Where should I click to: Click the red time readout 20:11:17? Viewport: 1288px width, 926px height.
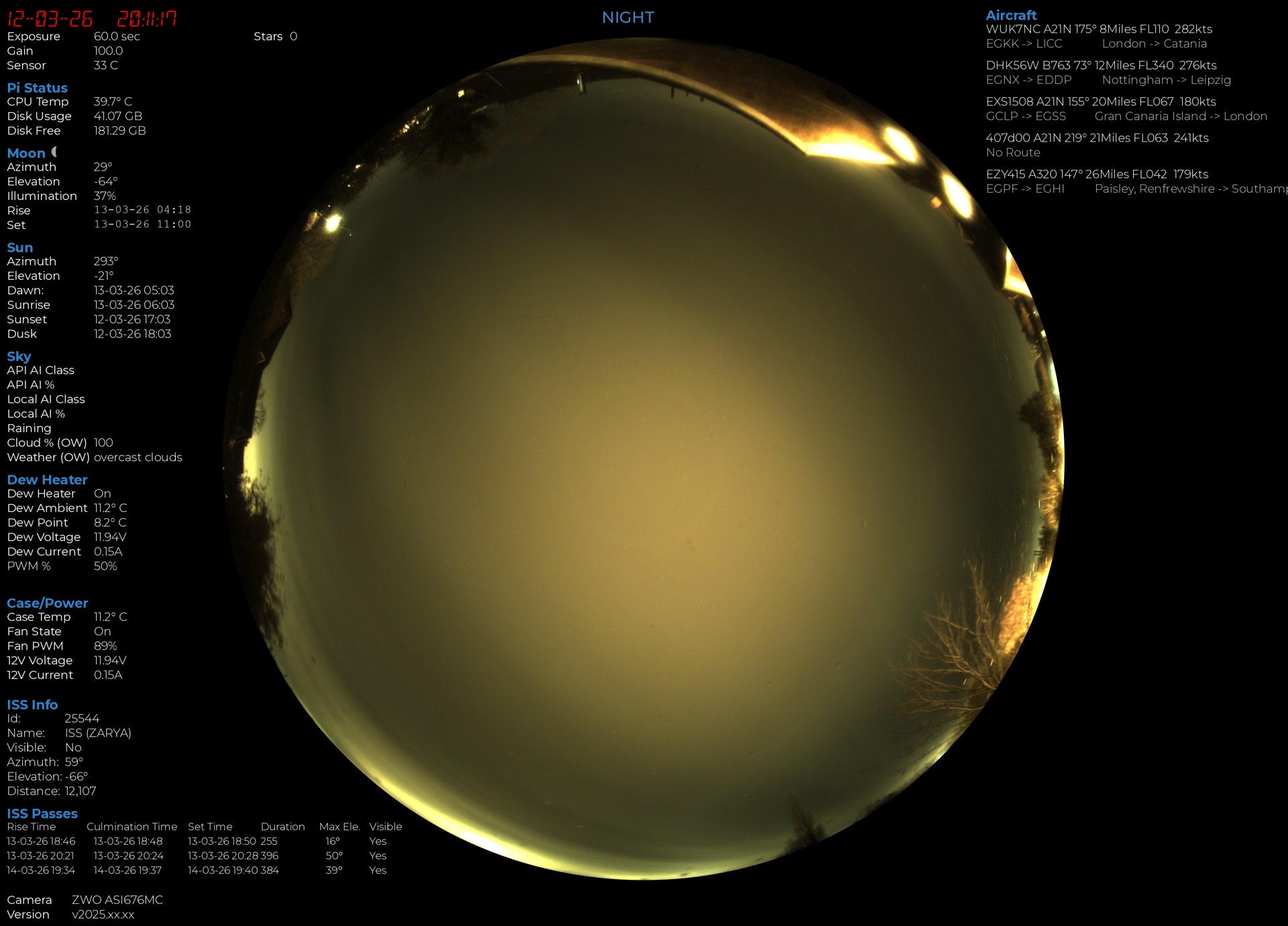point(147,19)
